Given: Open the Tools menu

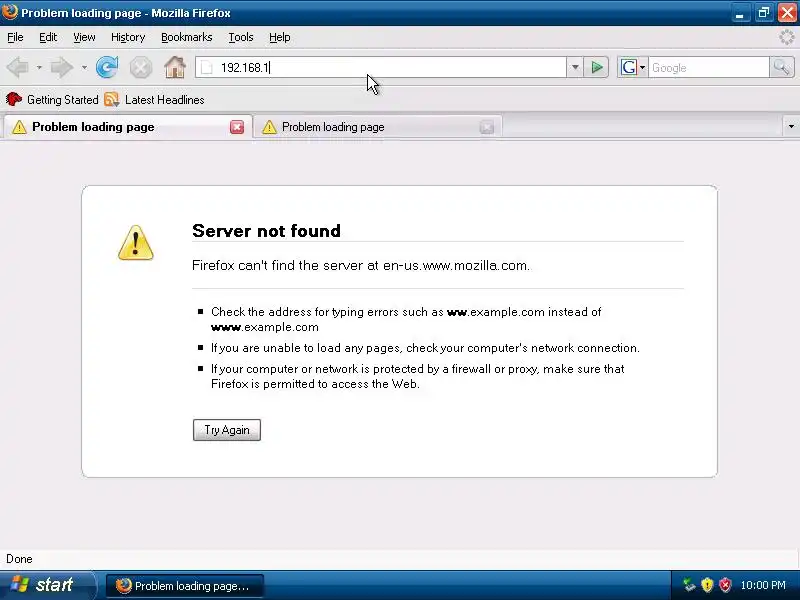Looking at the screenshot, I should click(241, 37).
